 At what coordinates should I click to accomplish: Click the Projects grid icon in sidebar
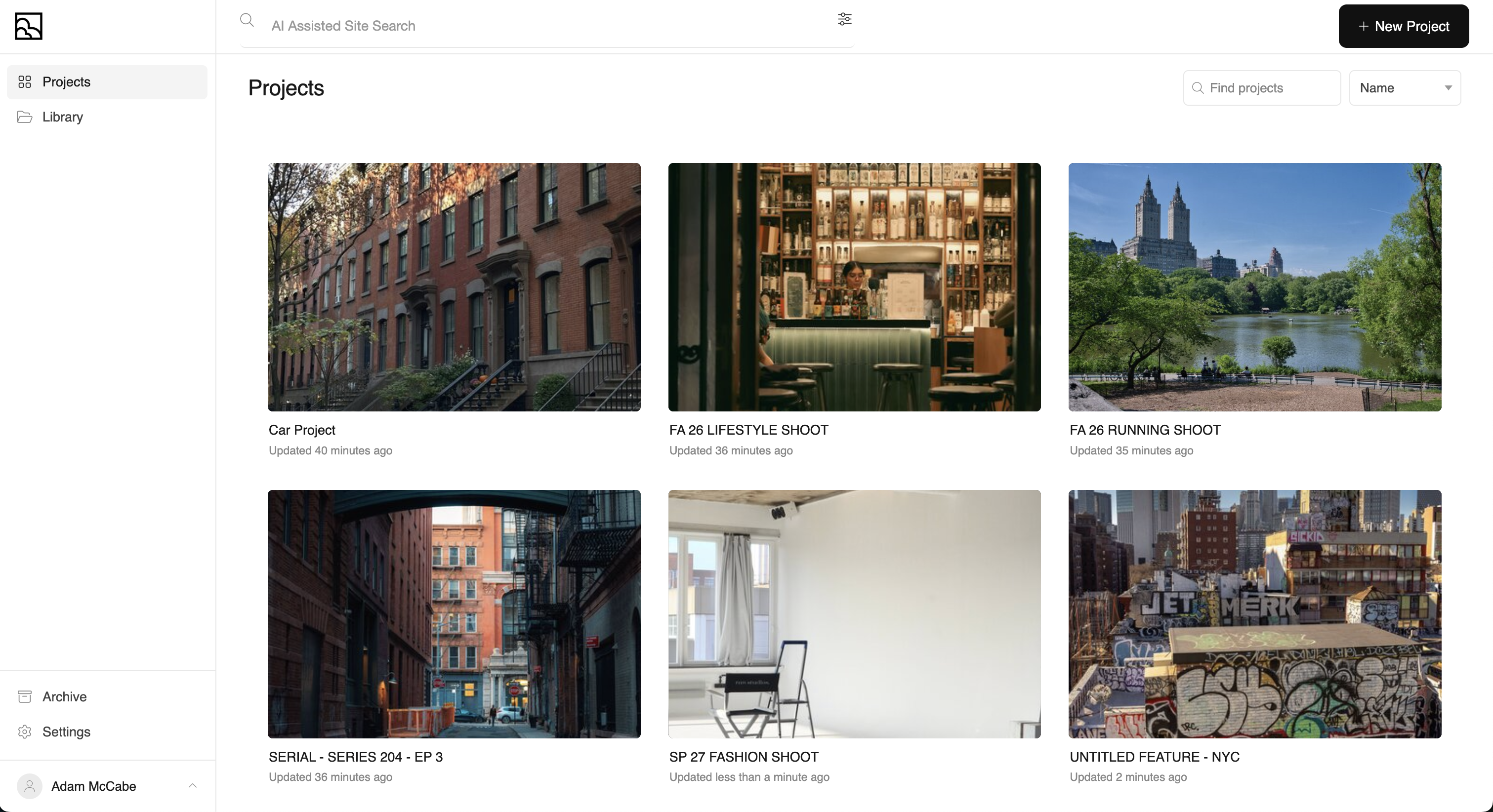coord(24,81)
